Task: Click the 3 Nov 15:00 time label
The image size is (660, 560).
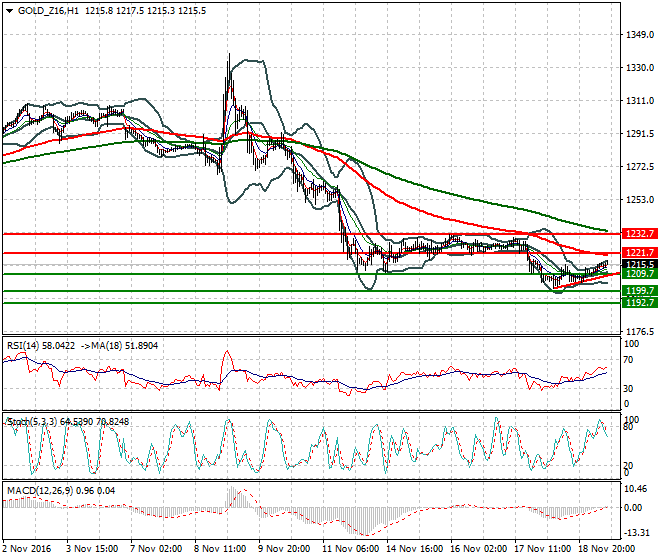Action: (x=92, y=549)
